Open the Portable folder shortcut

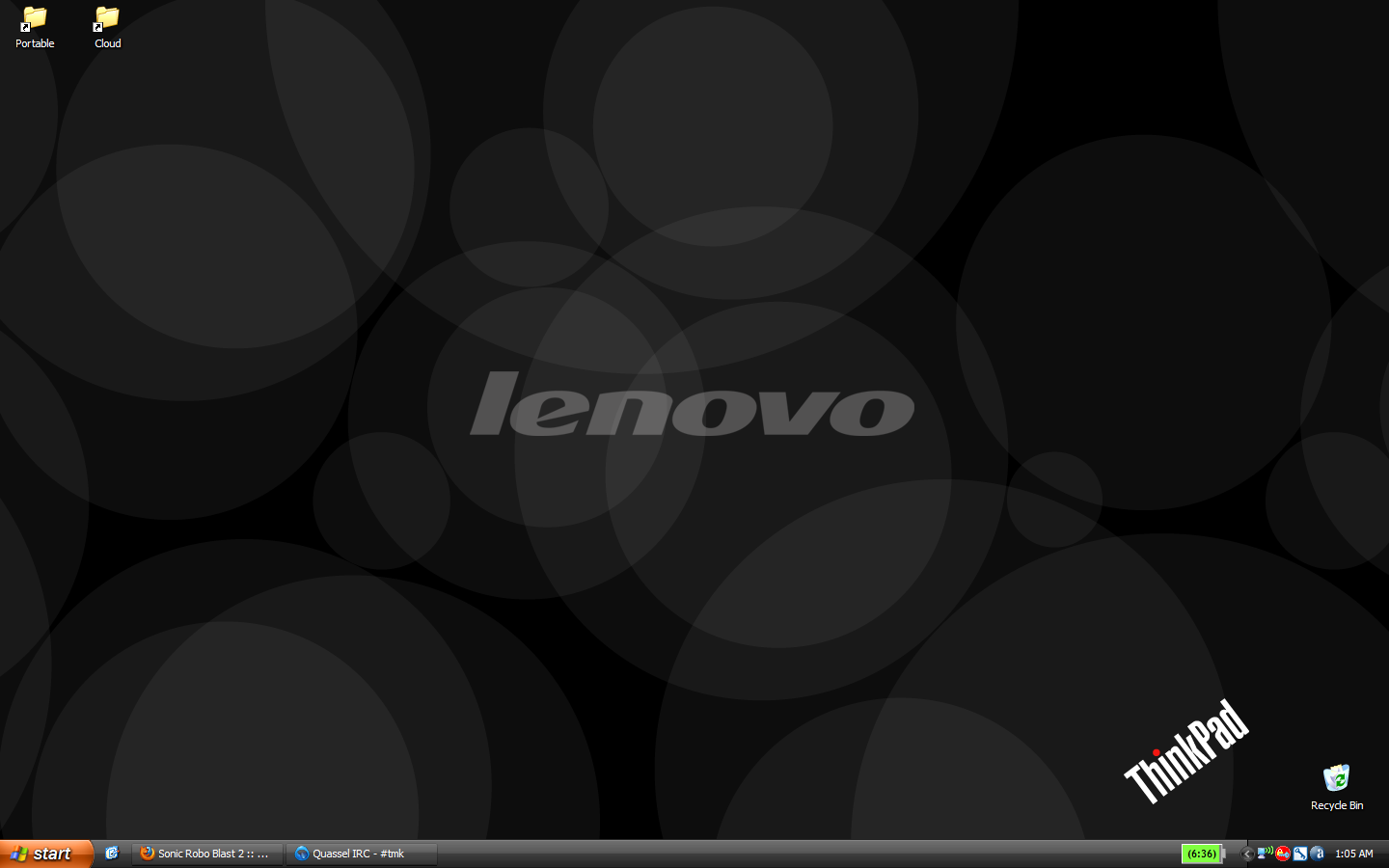click(35, 19)
